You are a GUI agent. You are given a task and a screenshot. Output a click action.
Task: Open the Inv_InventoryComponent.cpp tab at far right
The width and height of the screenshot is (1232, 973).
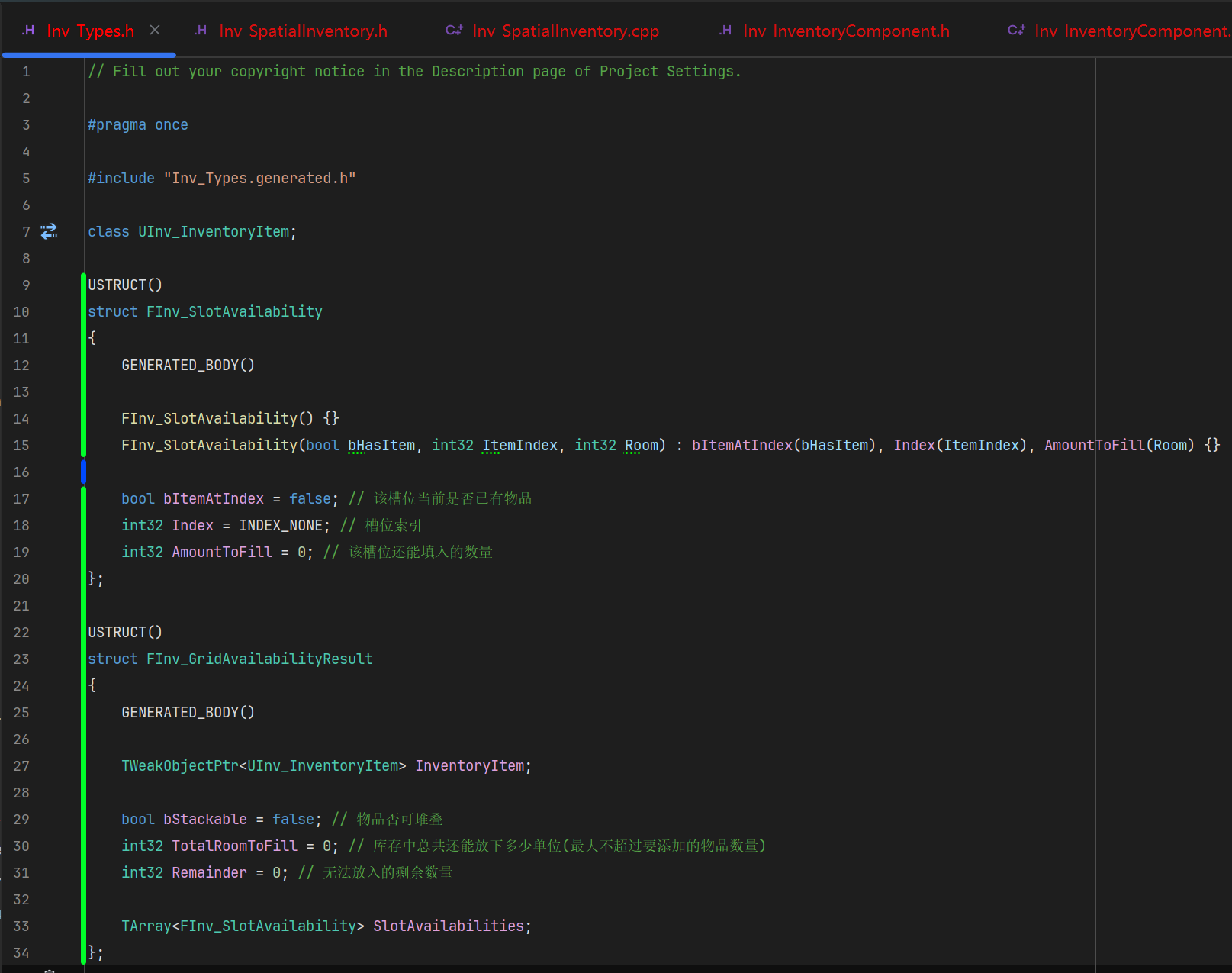[x=1132, y=31]
